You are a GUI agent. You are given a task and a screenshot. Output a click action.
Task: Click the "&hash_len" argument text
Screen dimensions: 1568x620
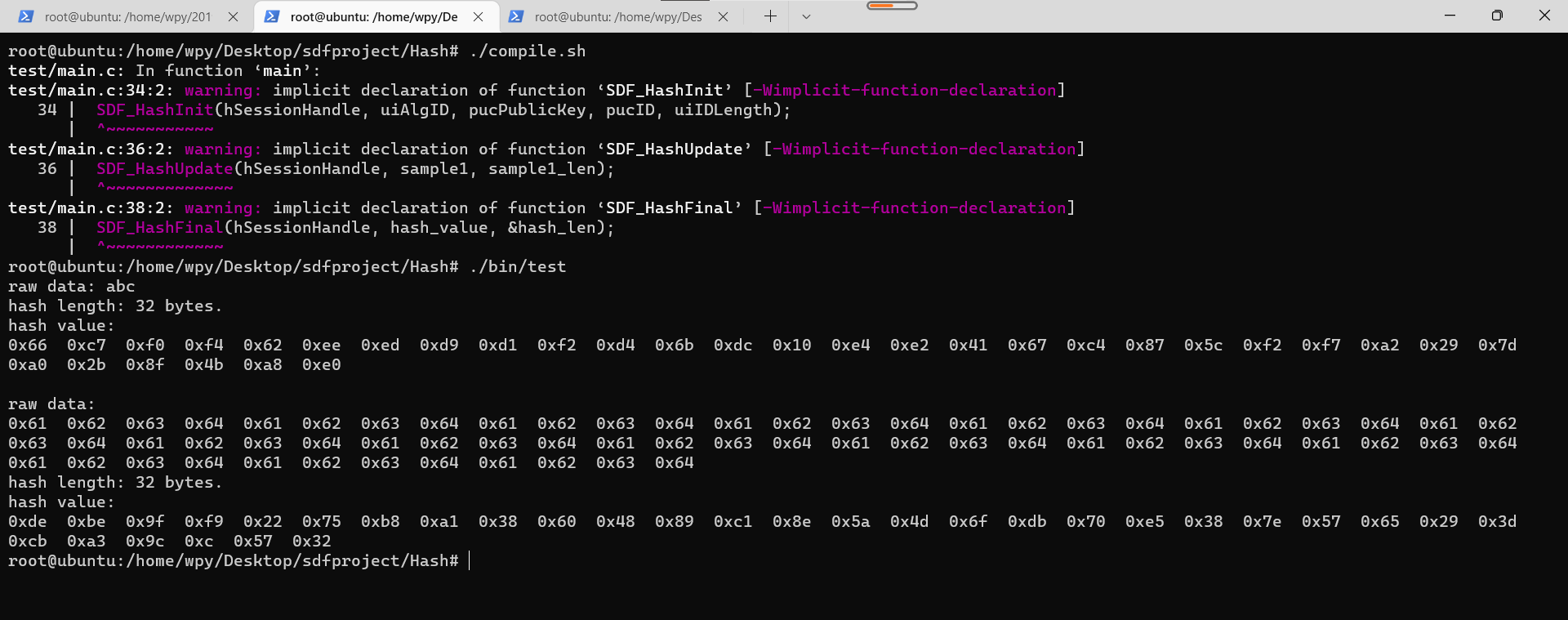point(552,227)
